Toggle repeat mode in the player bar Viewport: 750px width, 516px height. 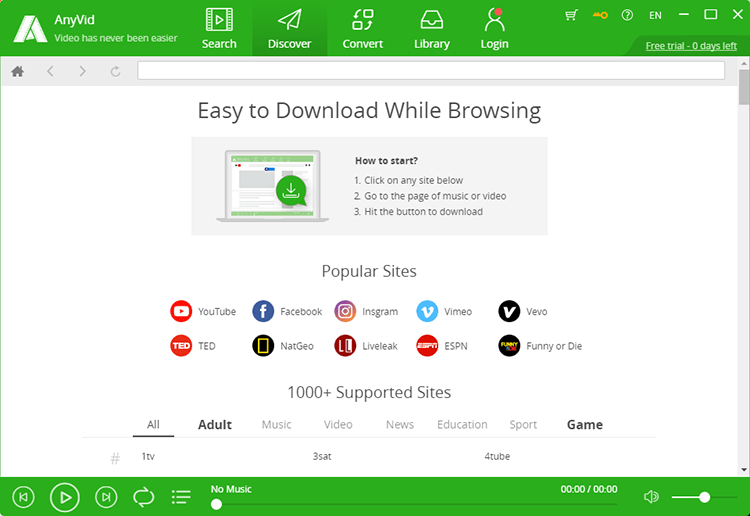(x=143, y=497)
